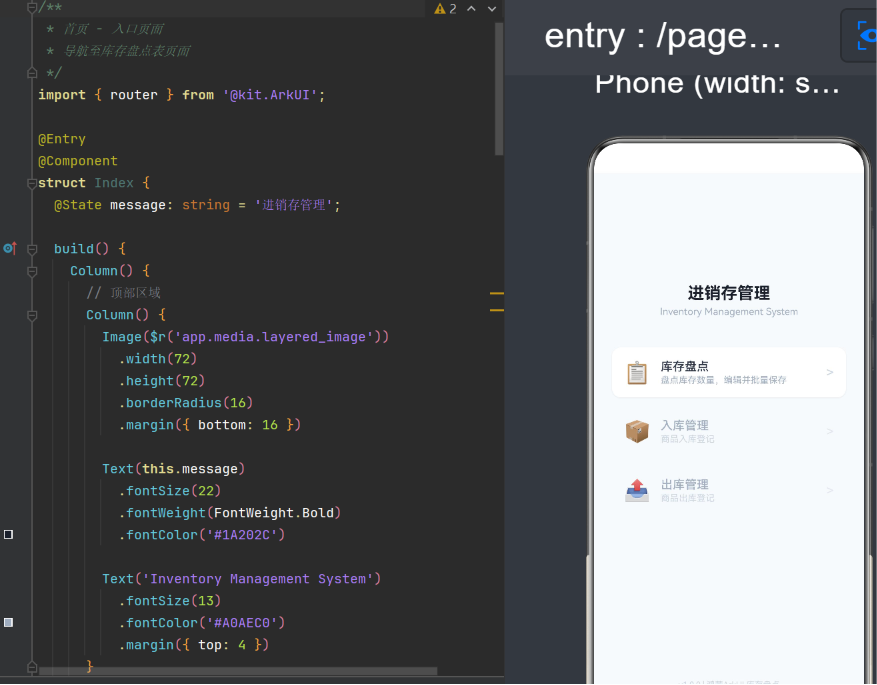877x685 pixels.
Task: Click the Text(this.message) line
Action: pyautogui.click(x=173, y=469)
